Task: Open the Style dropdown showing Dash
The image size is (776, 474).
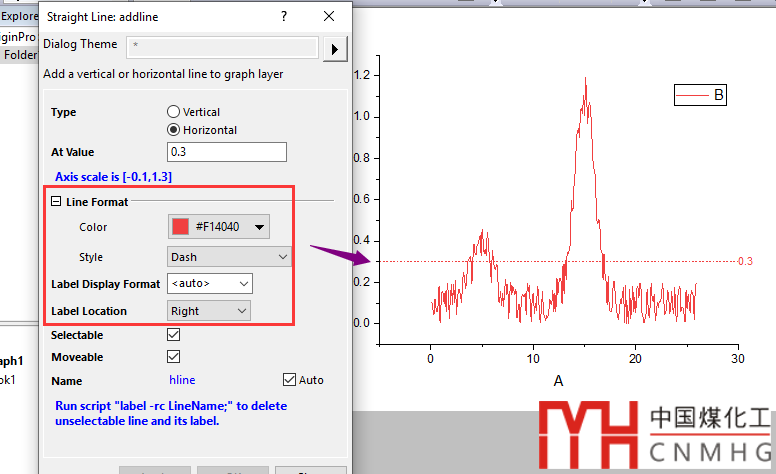Action: (x=228, y=257)
